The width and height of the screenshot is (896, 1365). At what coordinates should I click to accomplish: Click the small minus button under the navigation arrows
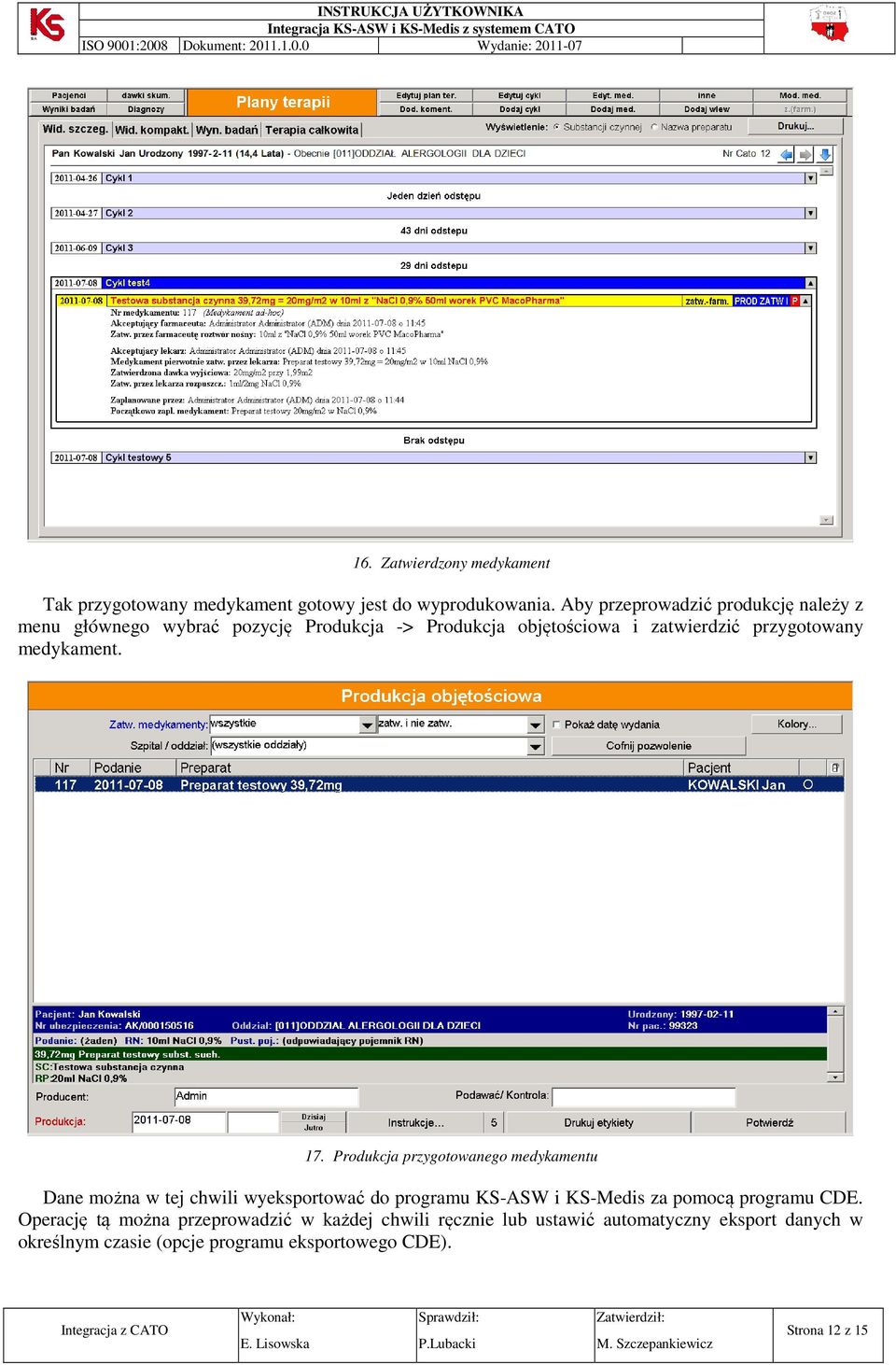(825, 171)
